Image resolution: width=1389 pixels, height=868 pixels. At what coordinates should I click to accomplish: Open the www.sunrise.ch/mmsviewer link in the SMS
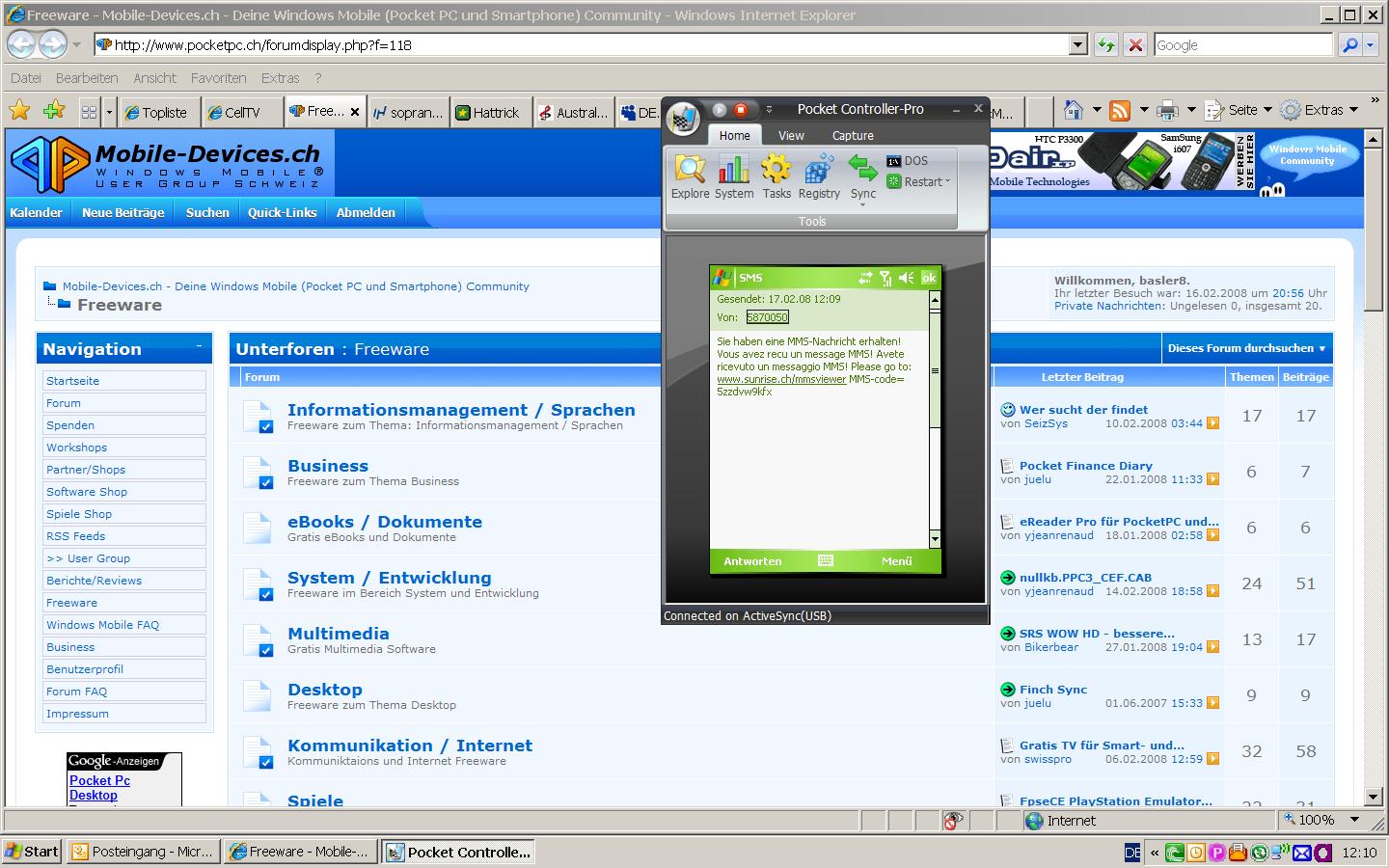pos(781,380)
